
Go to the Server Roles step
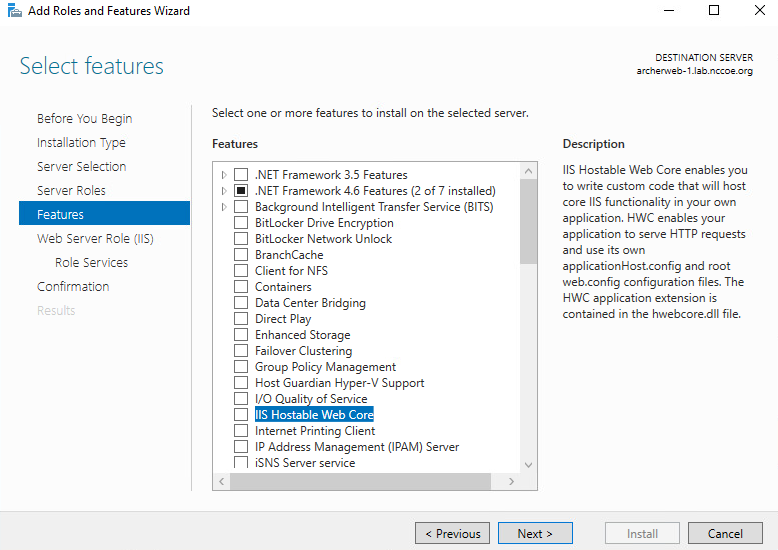click(71, 191)
